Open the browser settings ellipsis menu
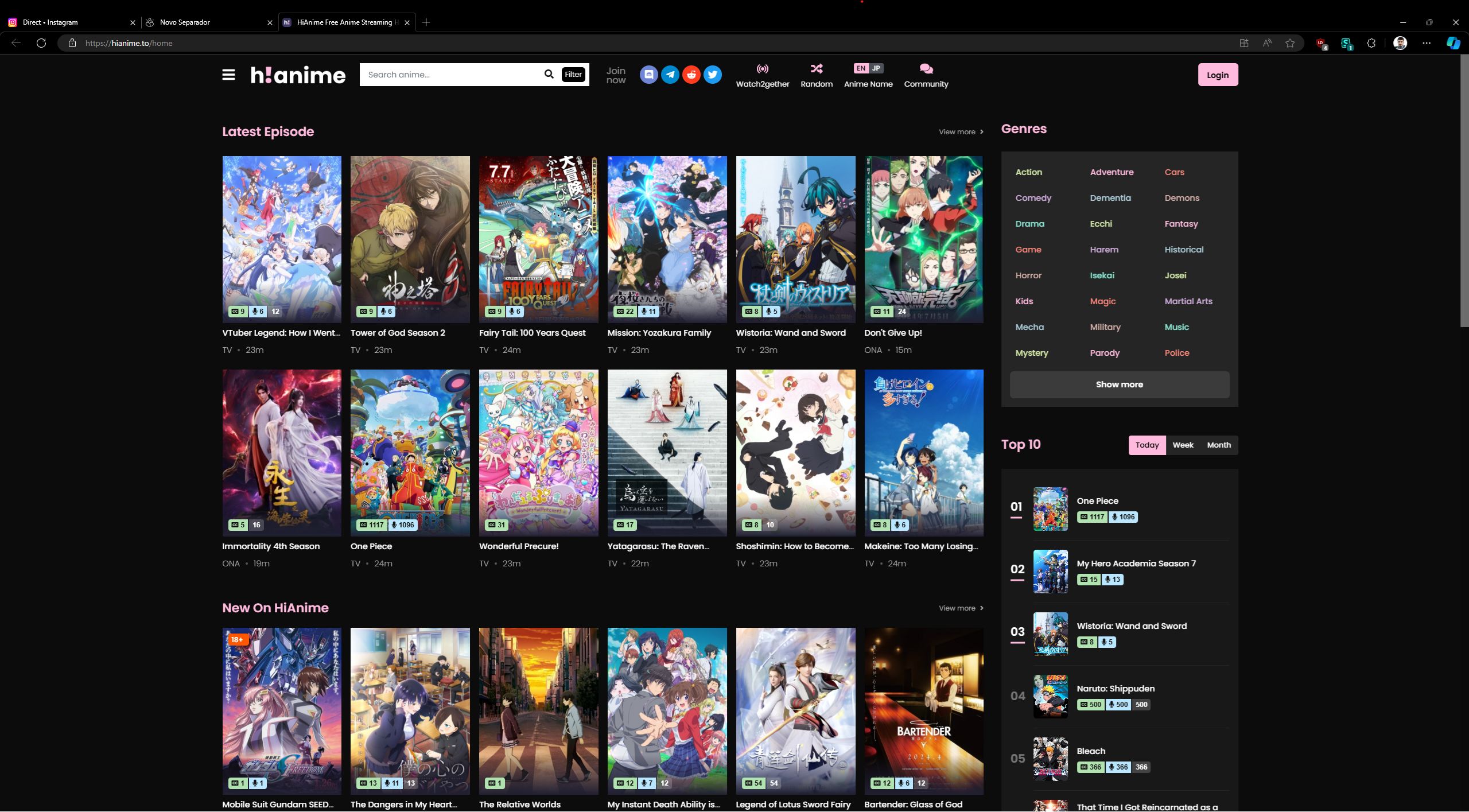This screenshot has width=1469, height=812. tap(1427, 43)
